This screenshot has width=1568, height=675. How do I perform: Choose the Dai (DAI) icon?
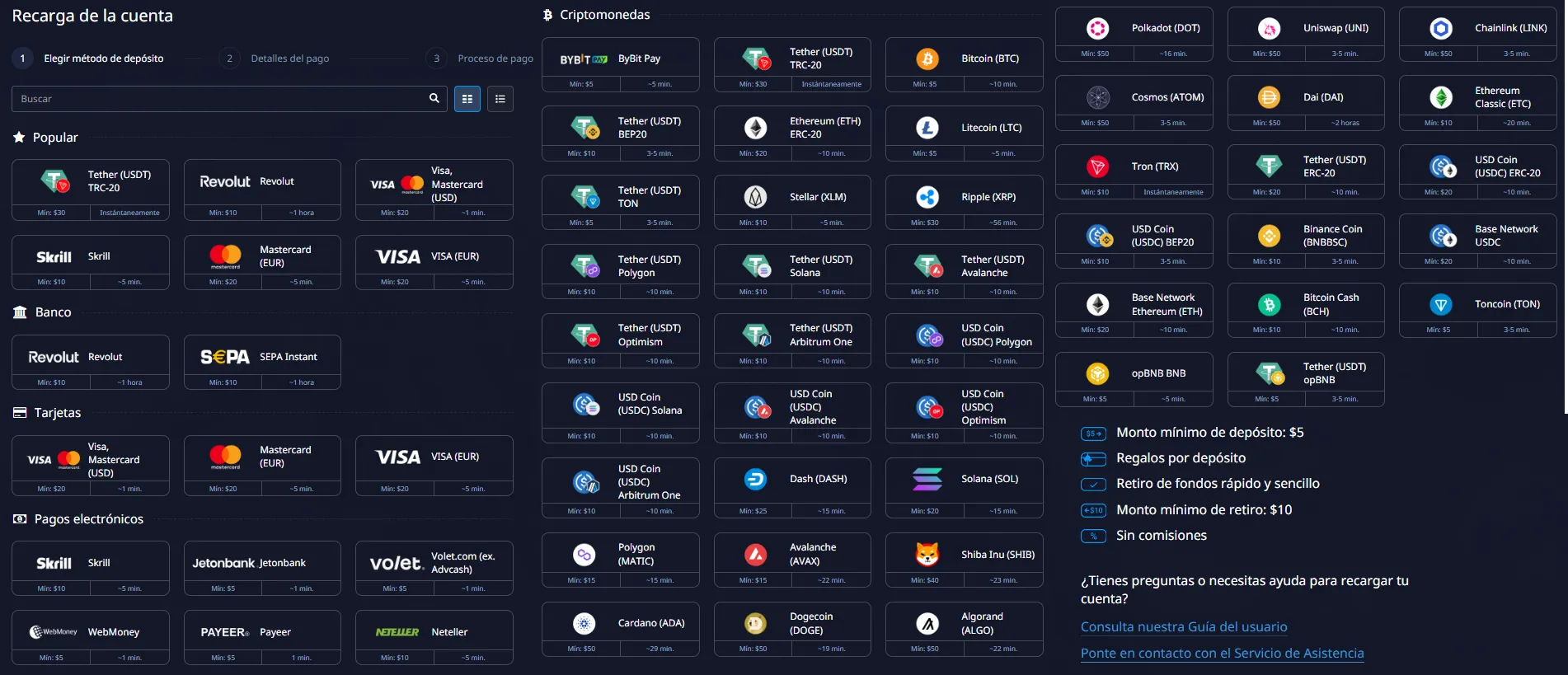point(1269,97)
